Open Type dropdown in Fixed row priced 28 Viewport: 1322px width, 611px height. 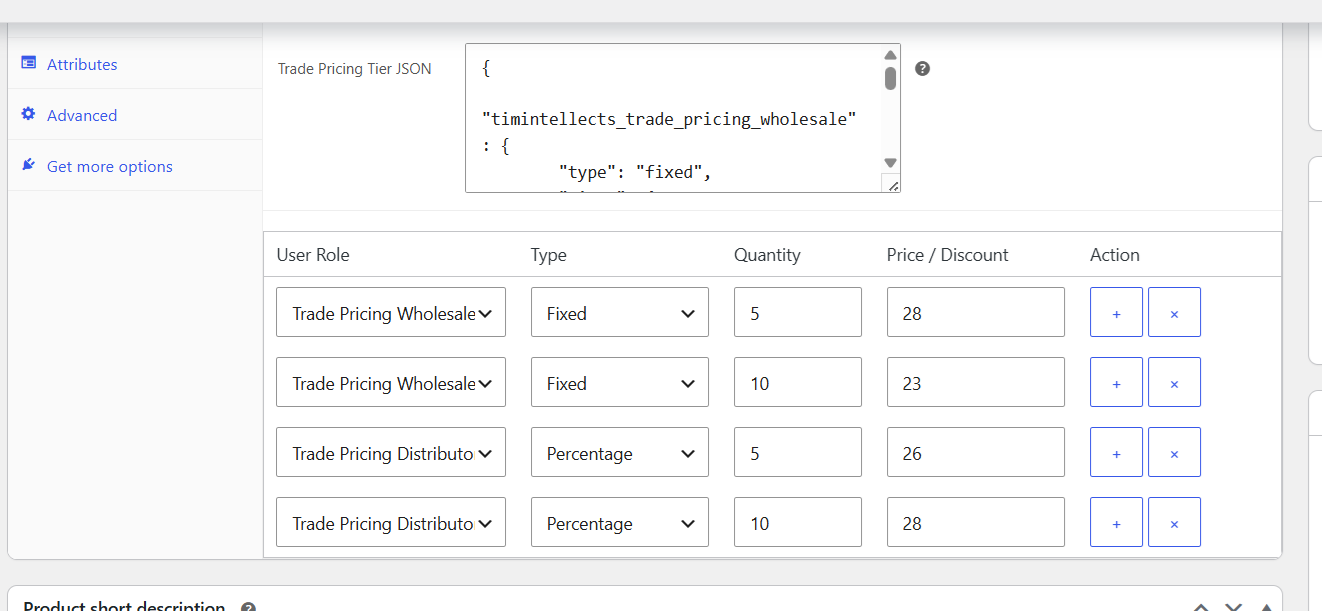(620, 313)
